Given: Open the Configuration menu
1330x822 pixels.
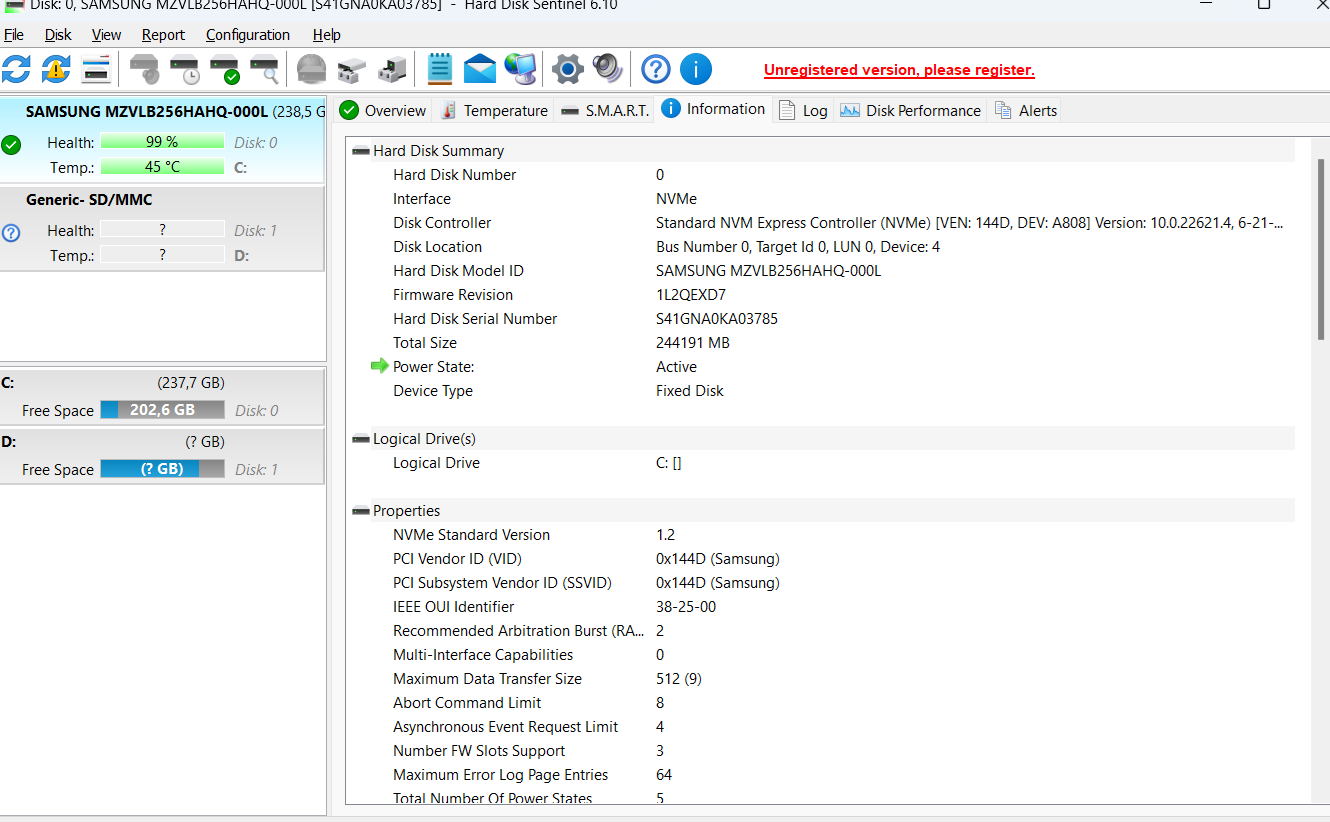Looking at the screenshot, I should (247, 35).
